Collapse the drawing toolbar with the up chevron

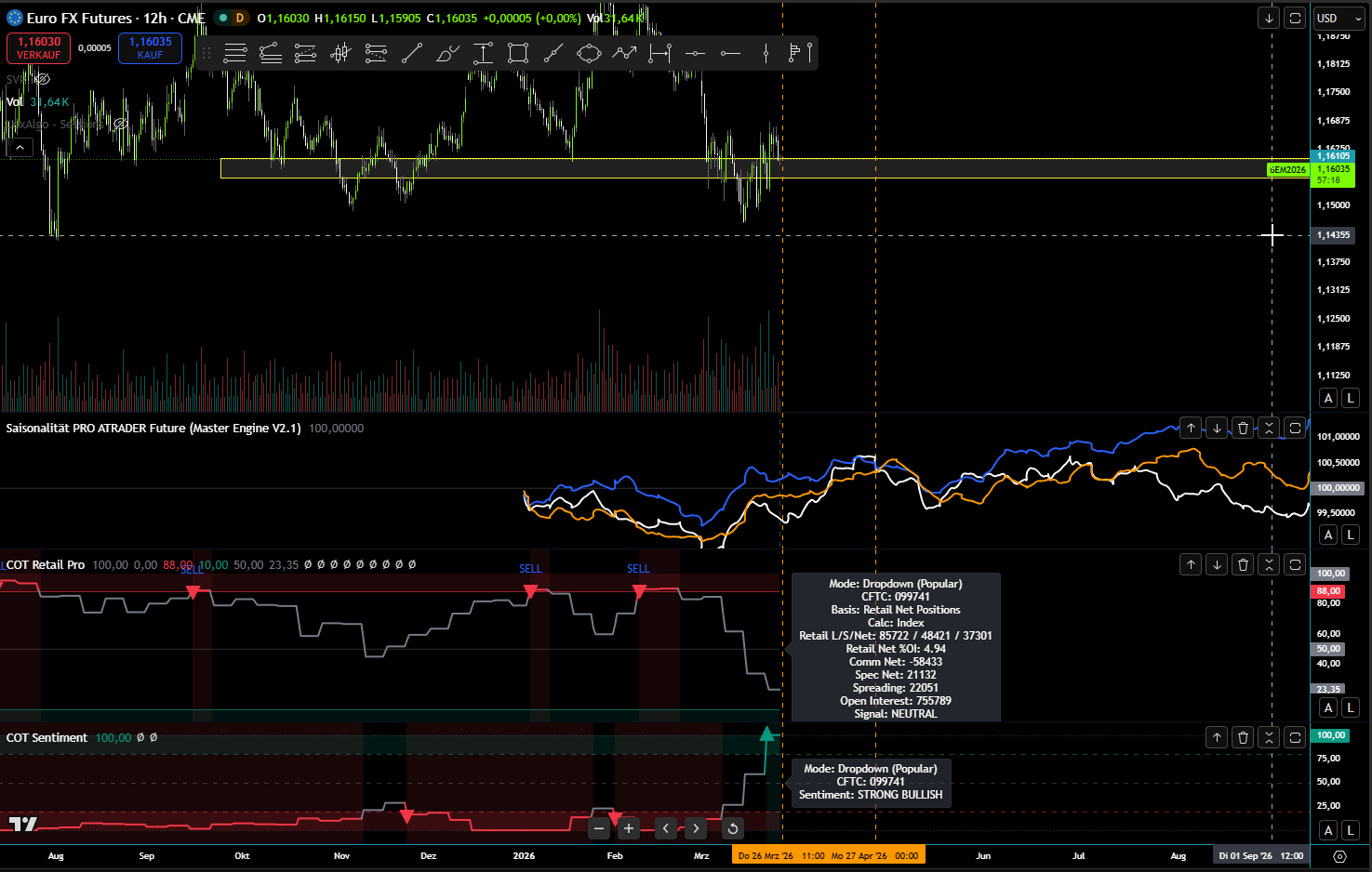(x=20, y=147)
